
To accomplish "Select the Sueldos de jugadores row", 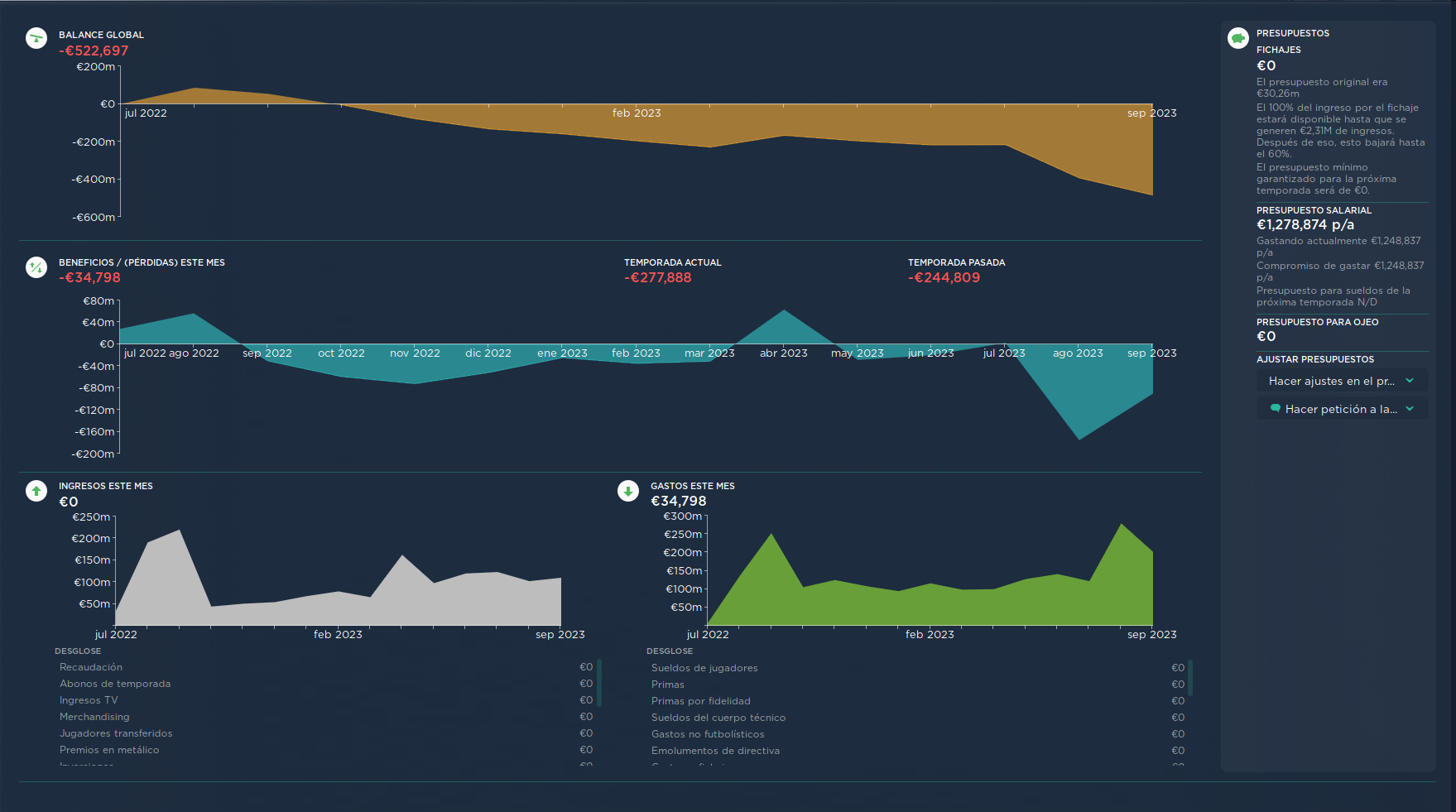I will click(x=917, y=668).
